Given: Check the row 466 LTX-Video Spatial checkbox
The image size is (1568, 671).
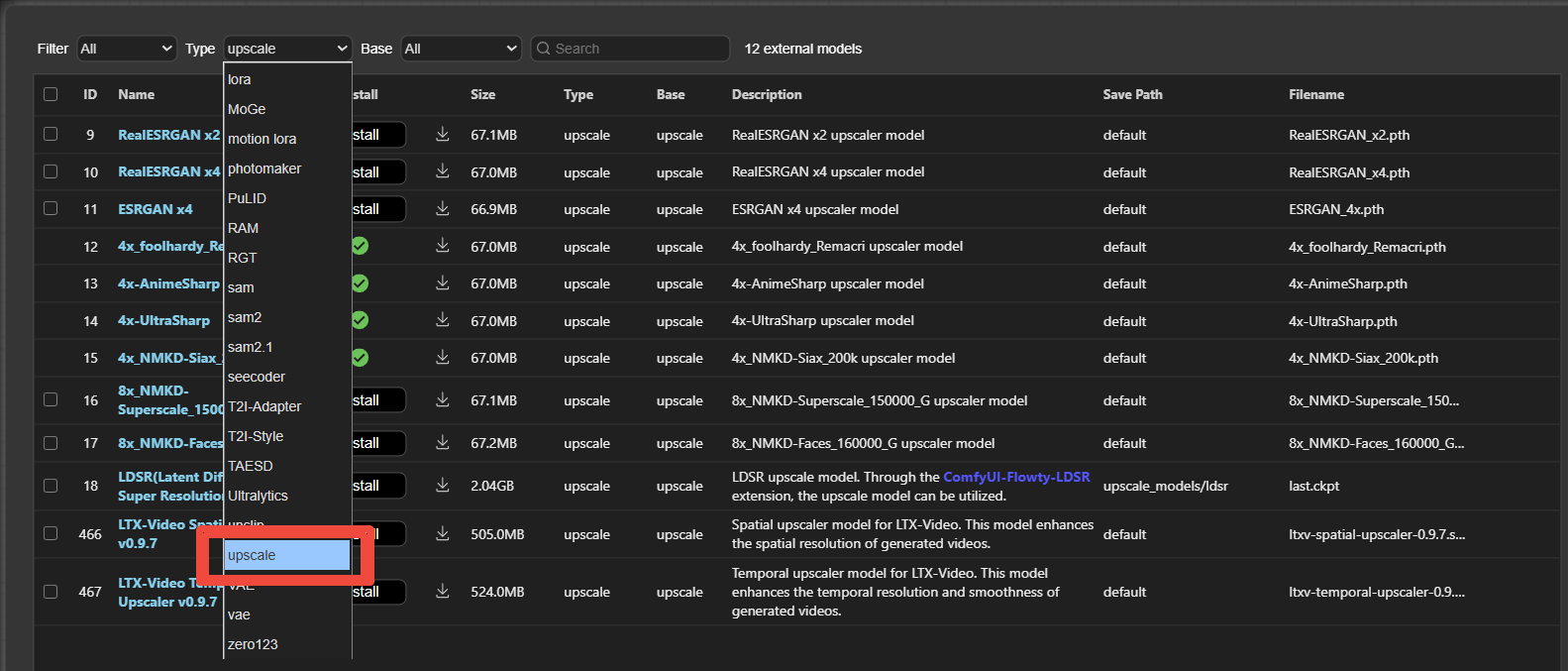Looking at the screenshot, I should pos(51,533).
